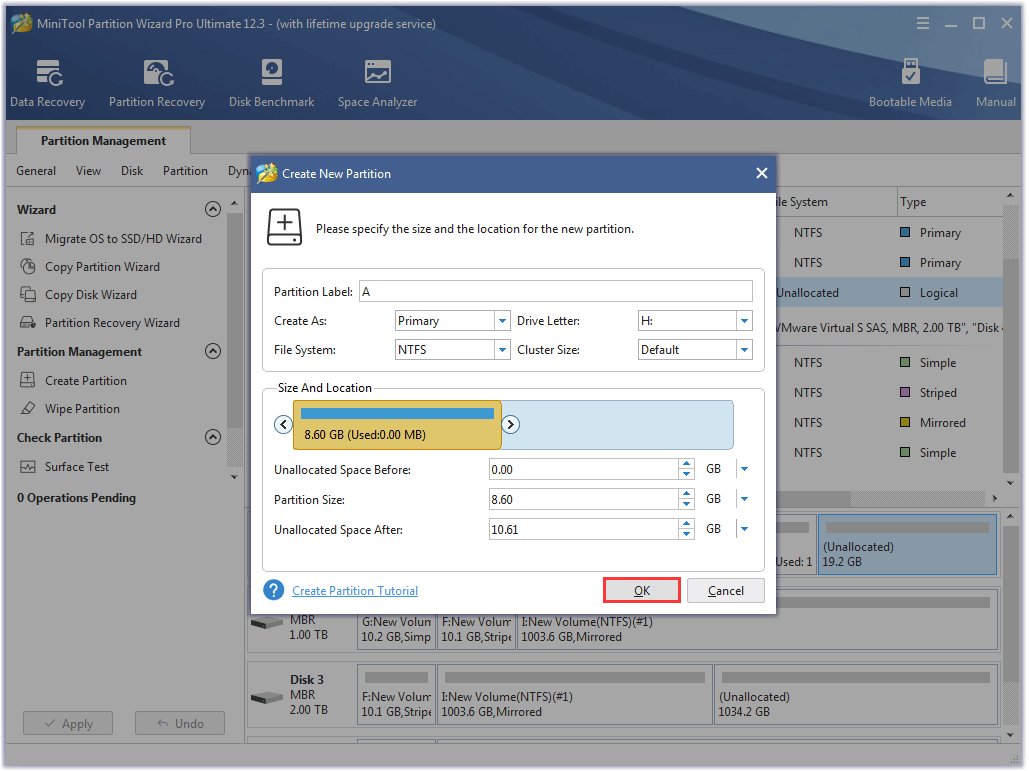
Task: Open the Drive Letter dropdown
Action: 744,321
